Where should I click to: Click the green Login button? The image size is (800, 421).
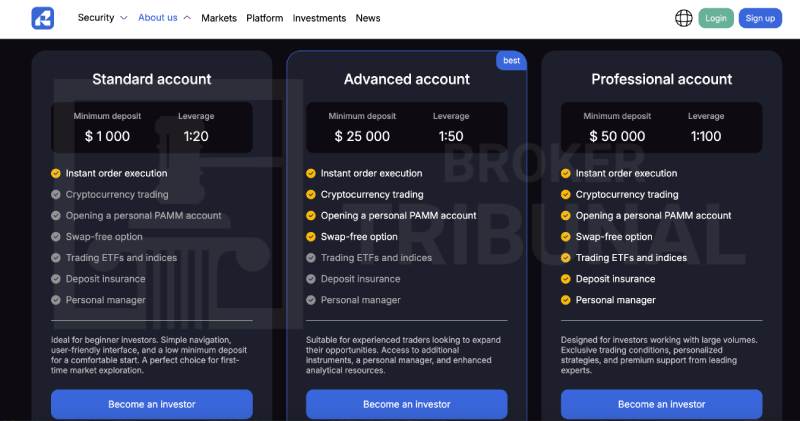(x=716, y=18)
